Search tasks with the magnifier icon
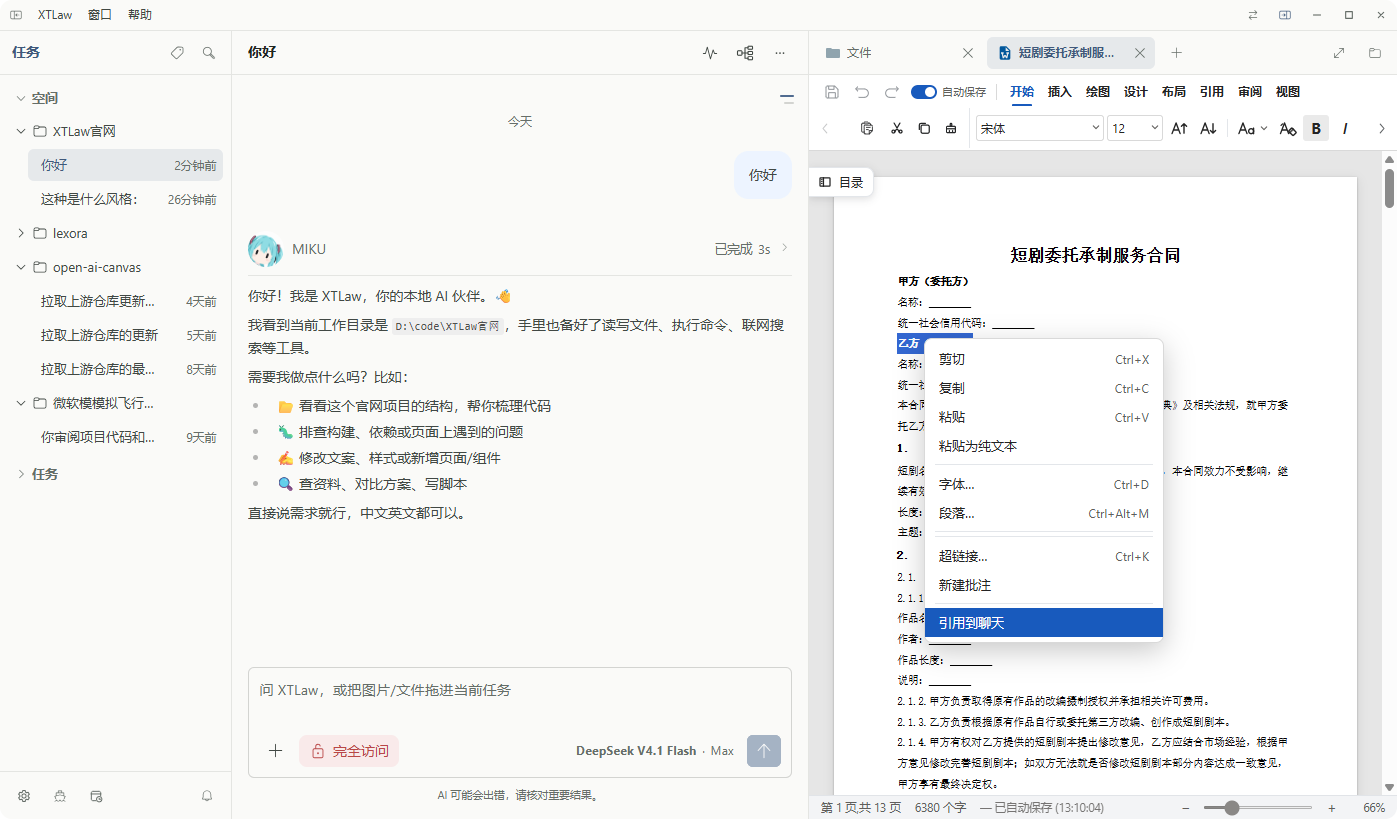 [209, 53]
